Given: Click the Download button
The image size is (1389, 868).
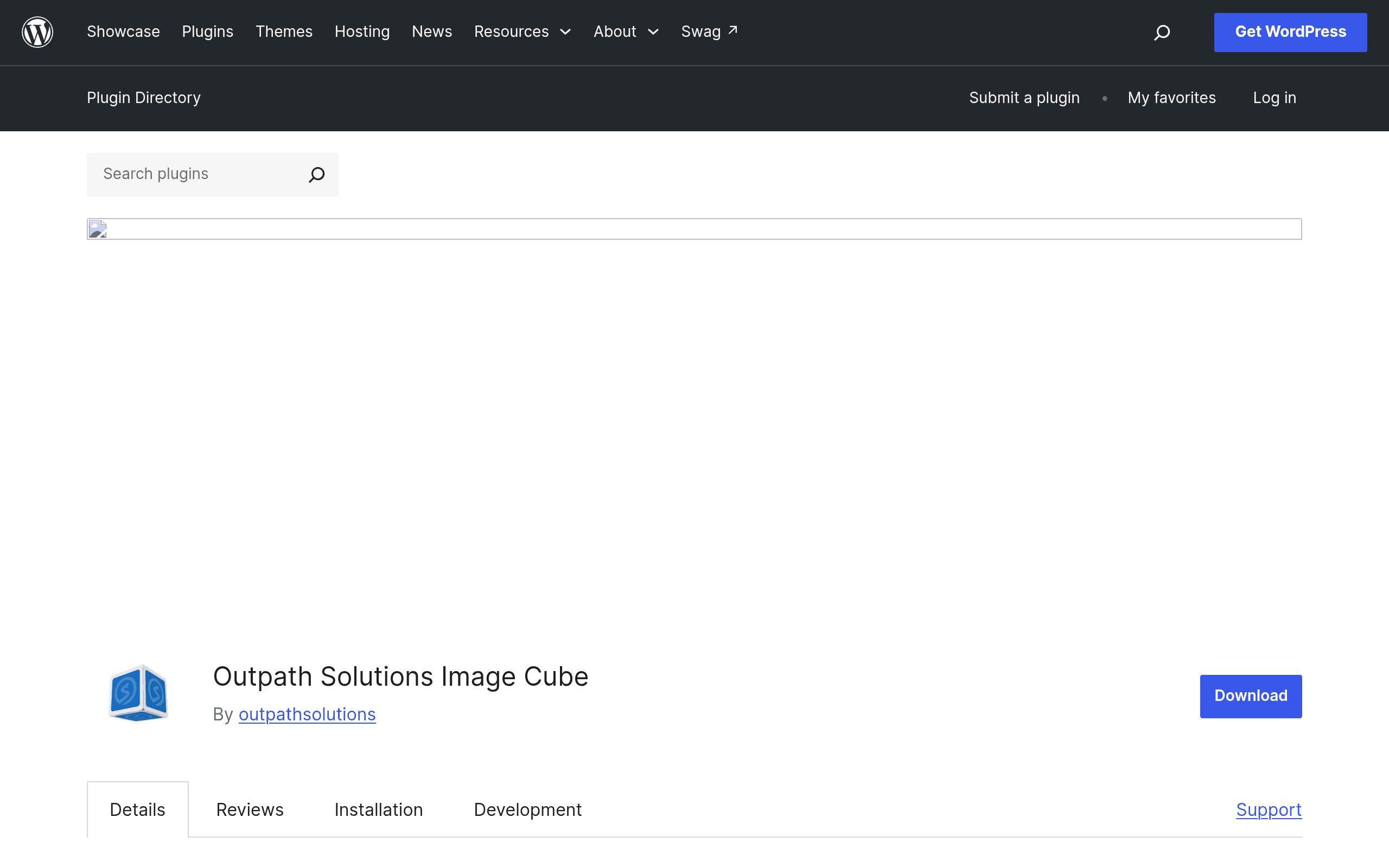Looking at the screenshot, I should click(1251, 696).
